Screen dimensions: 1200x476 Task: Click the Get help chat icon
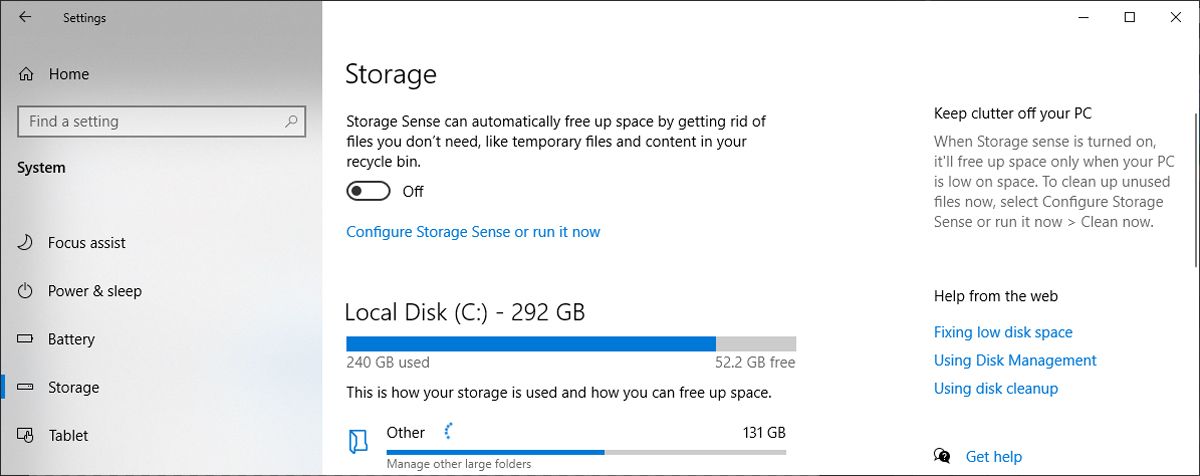tap(941, 457)
